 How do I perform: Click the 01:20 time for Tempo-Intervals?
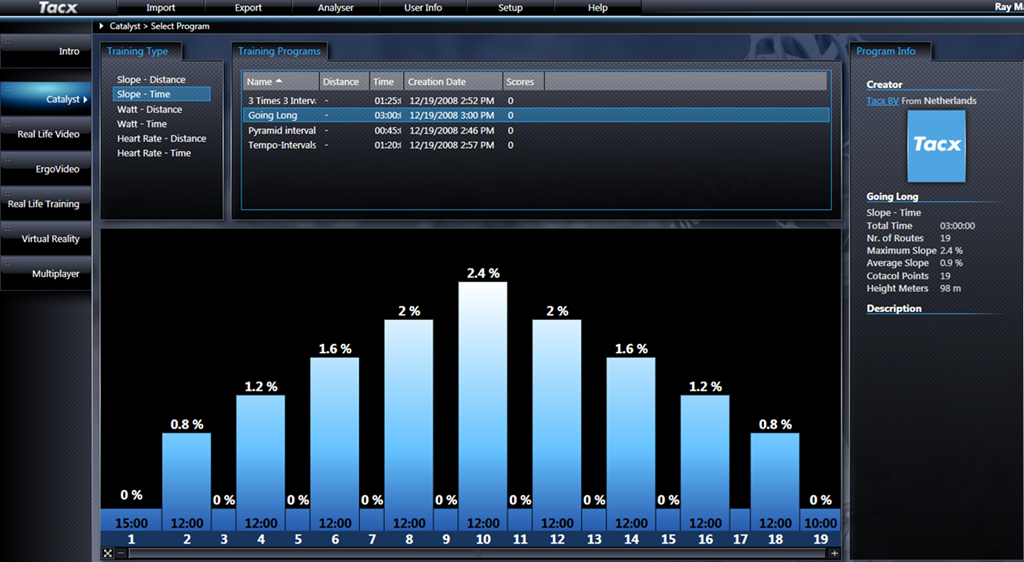(x=388, y=145)
